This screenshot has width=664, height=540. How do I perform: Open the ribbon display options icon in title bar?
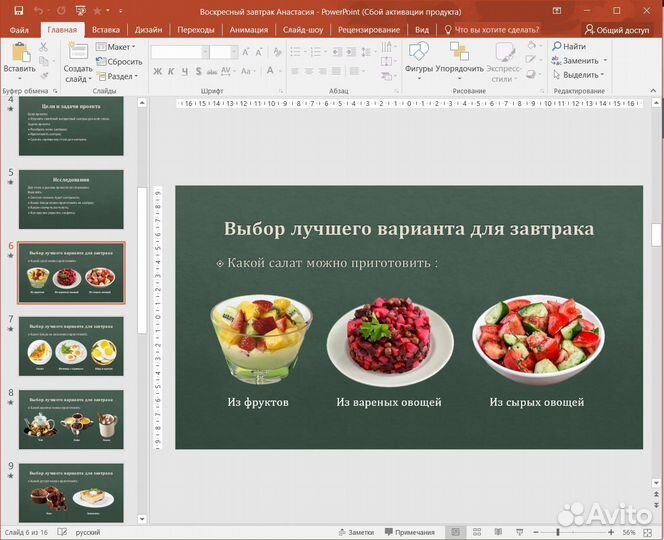(x=557, y=11)
